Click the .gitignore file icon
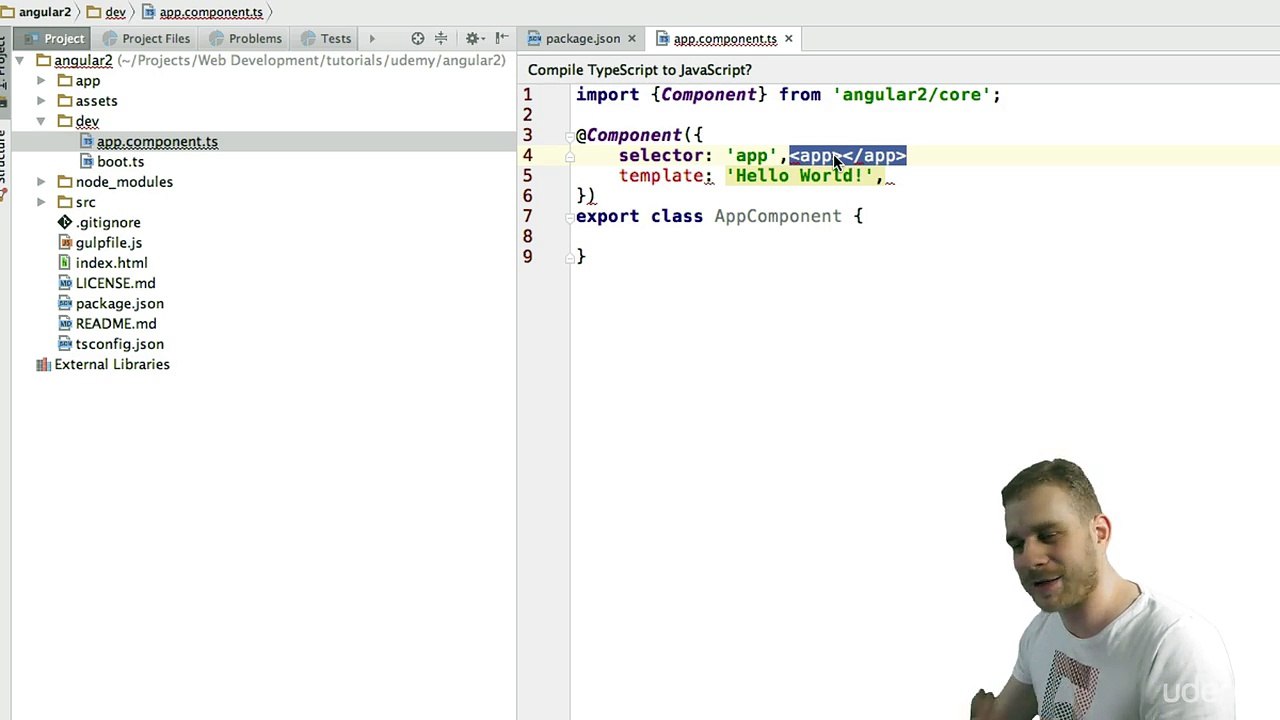 (x=65, y=222)
